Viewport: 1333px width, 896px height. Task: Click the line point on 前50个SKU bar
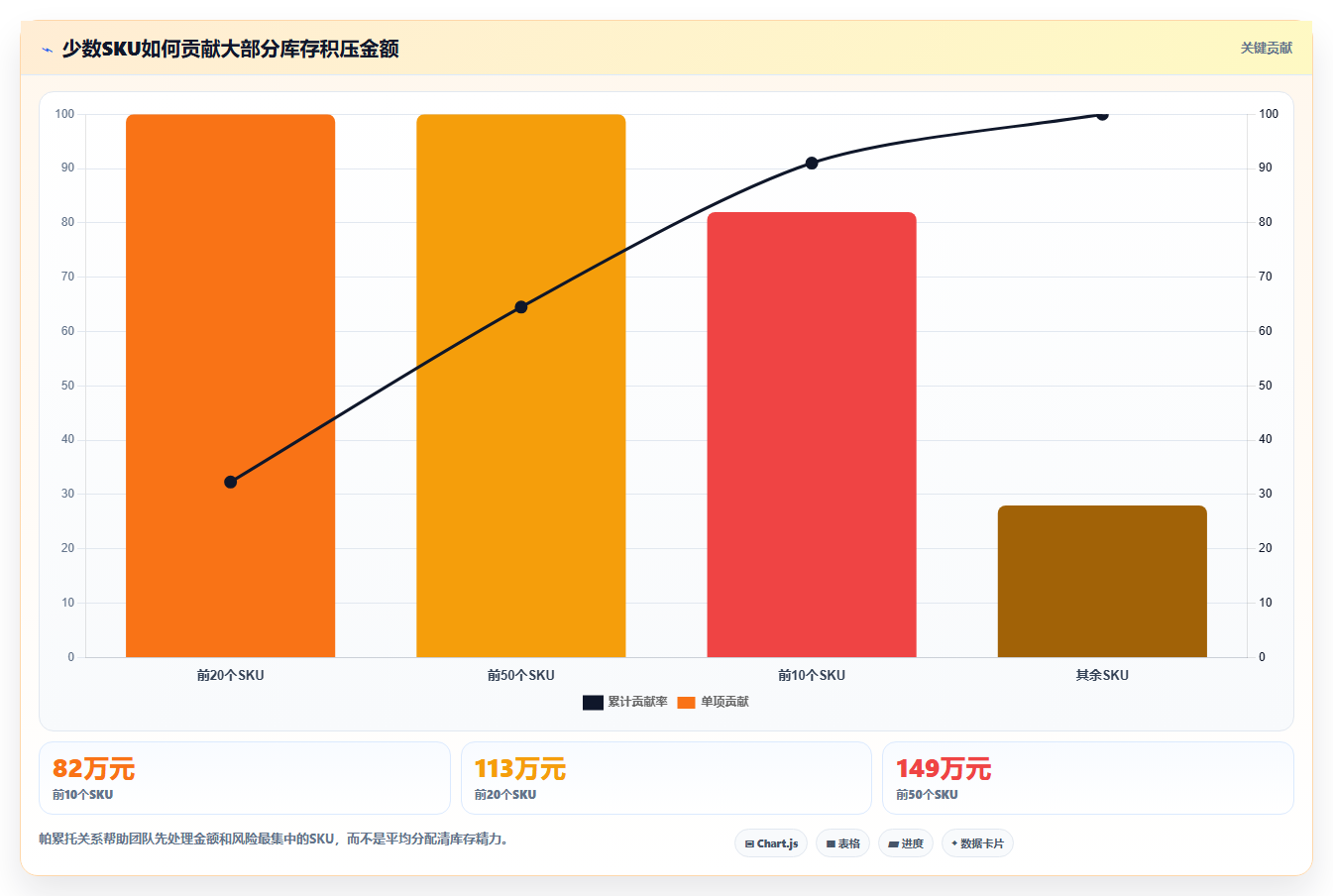coord(521,307)
